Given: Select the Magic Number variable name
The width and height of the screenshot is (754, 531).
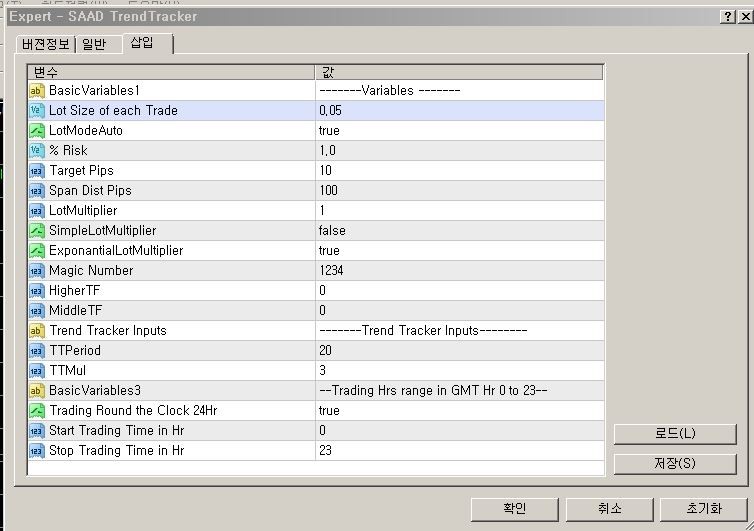Looking at the screenshot, I should 91,271.
